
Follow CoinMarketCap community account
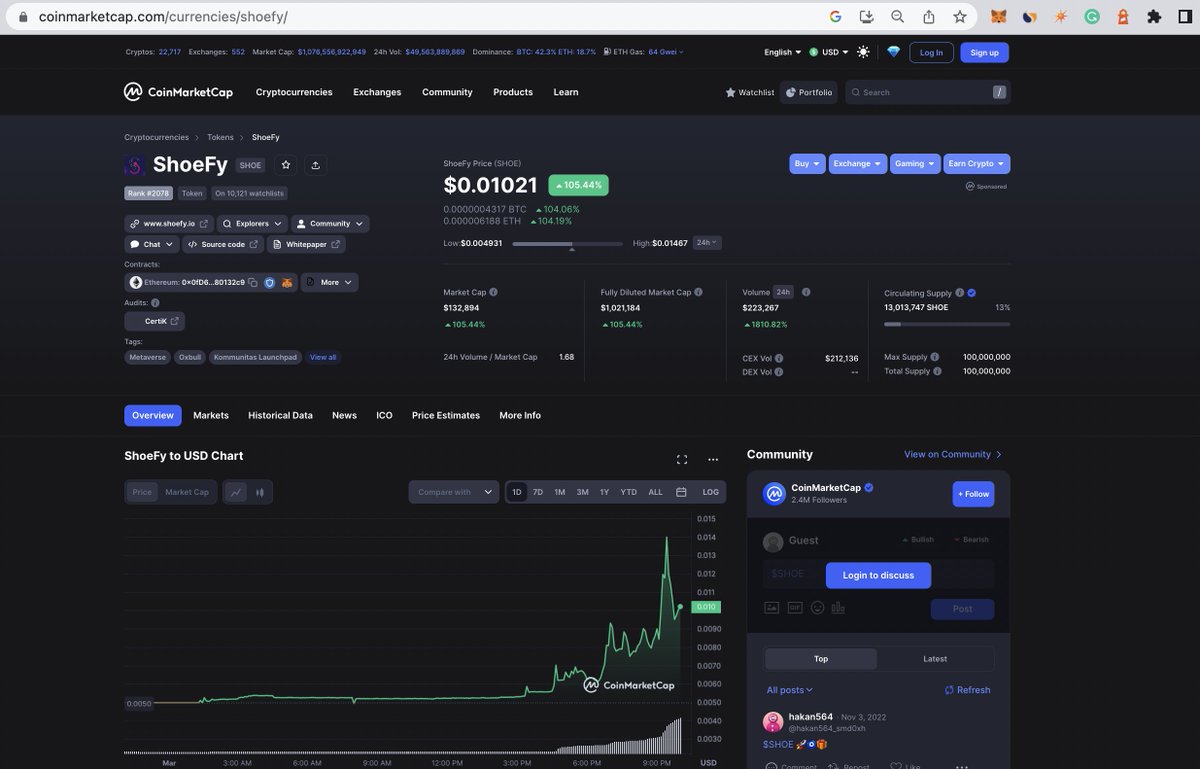click(x=973, y=494)
